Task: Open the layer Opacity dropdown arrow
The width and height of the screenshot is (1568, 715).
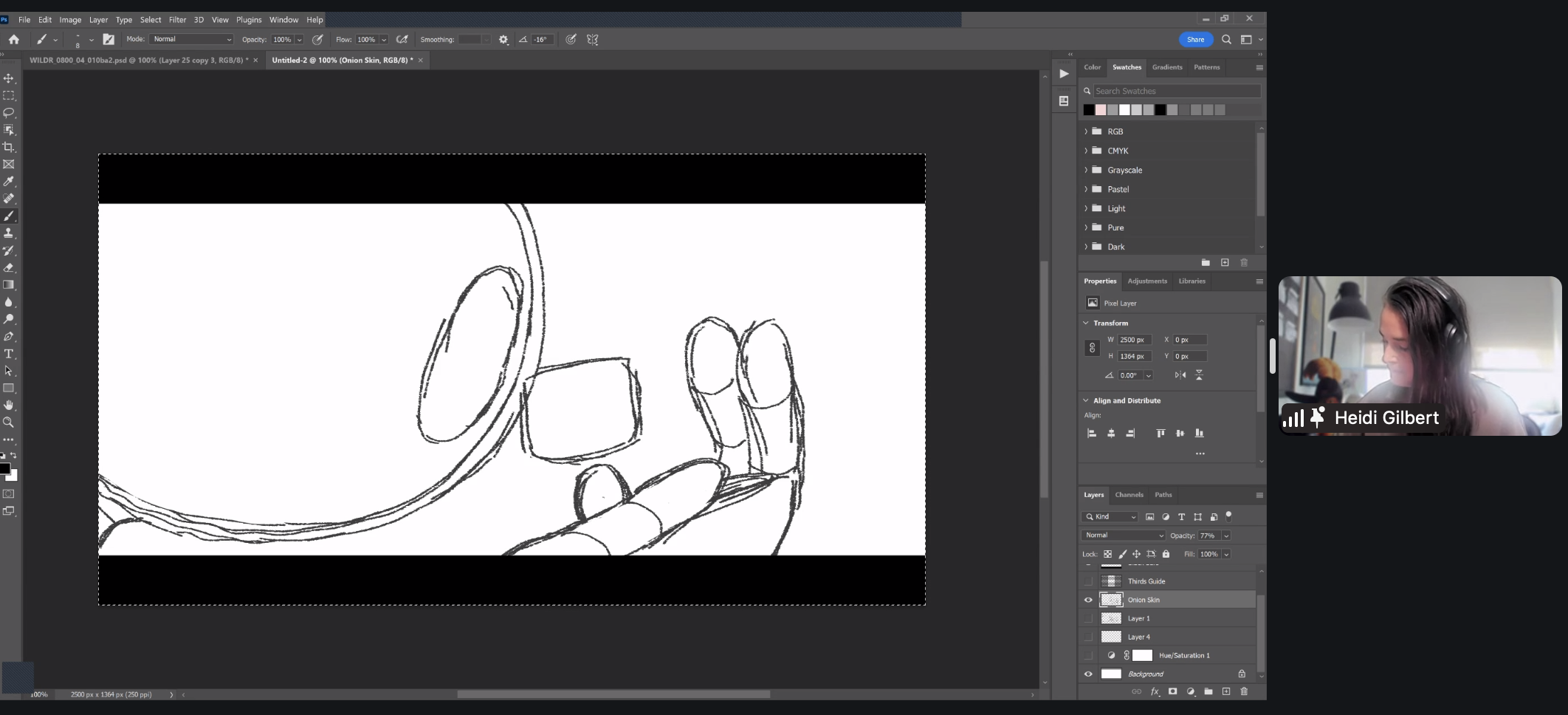Action: (1226, 536)
